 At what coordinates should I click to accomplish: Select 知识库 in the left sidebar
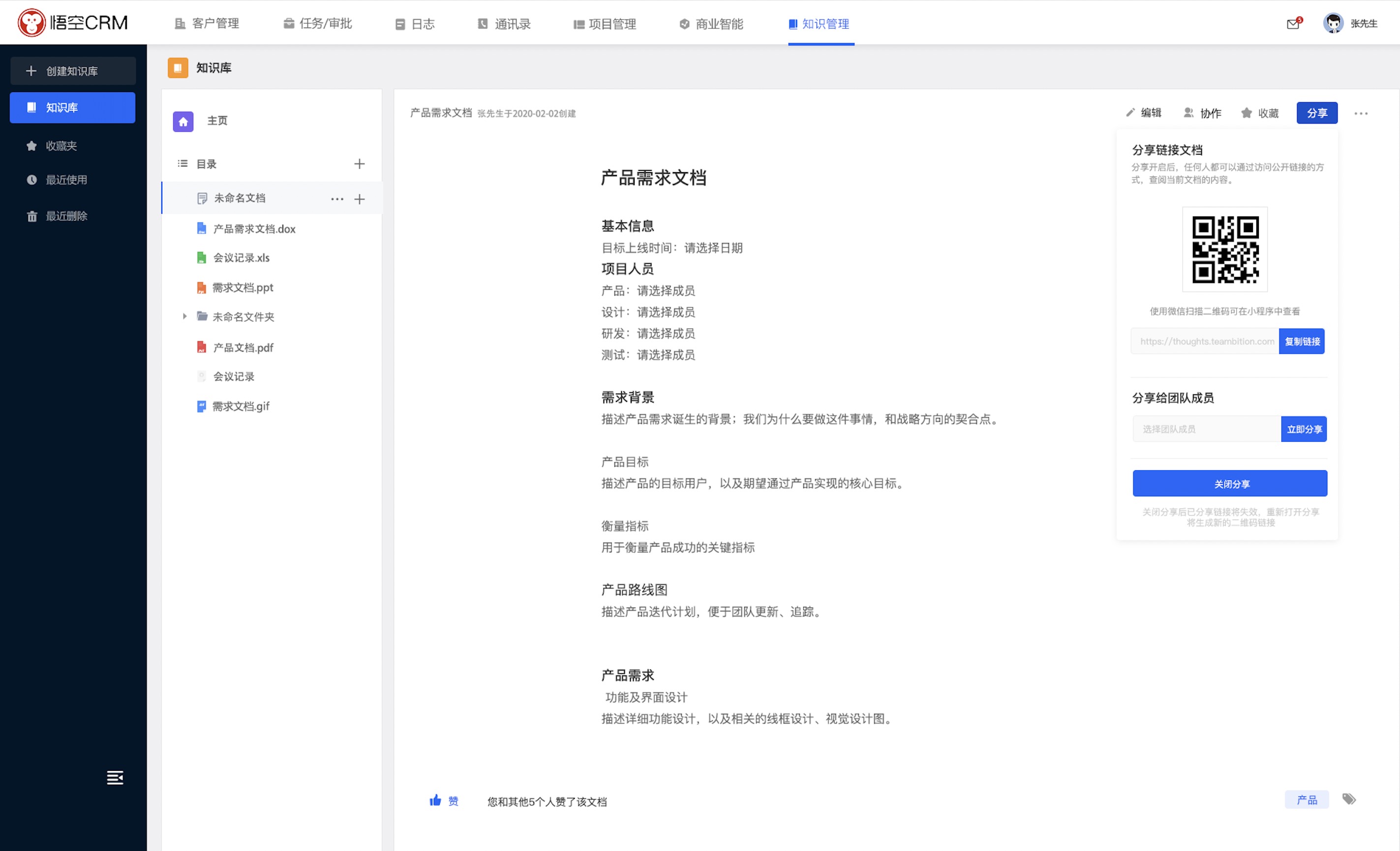(x=73, y=108)
